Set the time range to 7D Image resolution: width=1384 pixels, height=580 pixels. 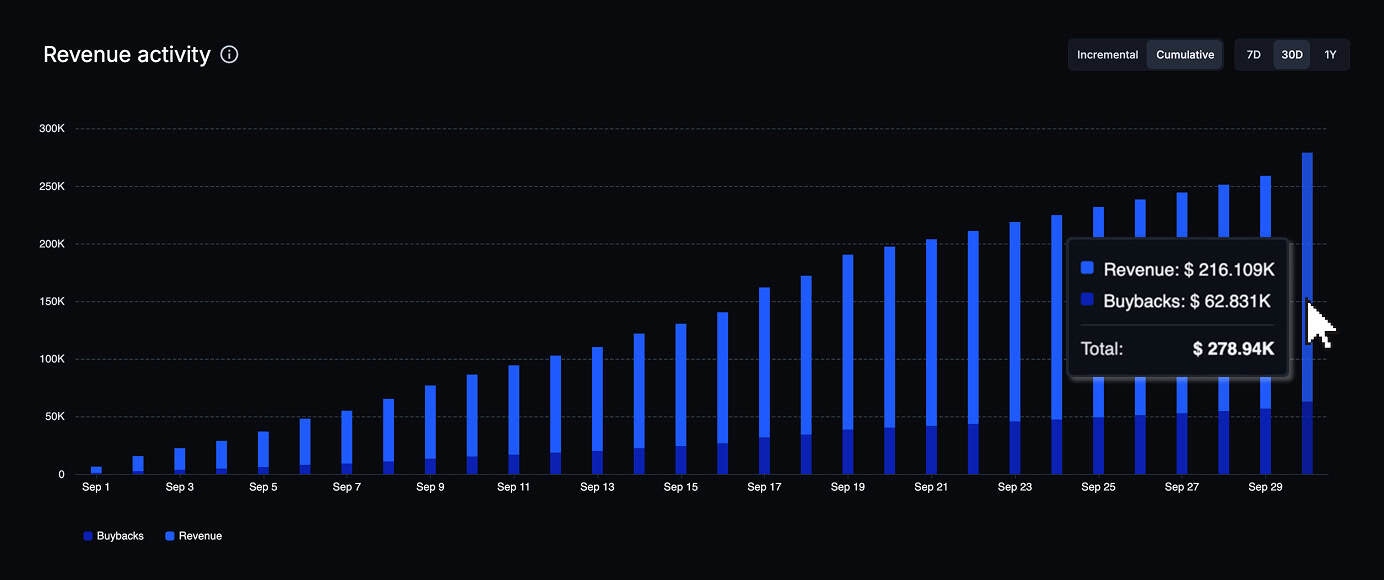click(1253, 55)
